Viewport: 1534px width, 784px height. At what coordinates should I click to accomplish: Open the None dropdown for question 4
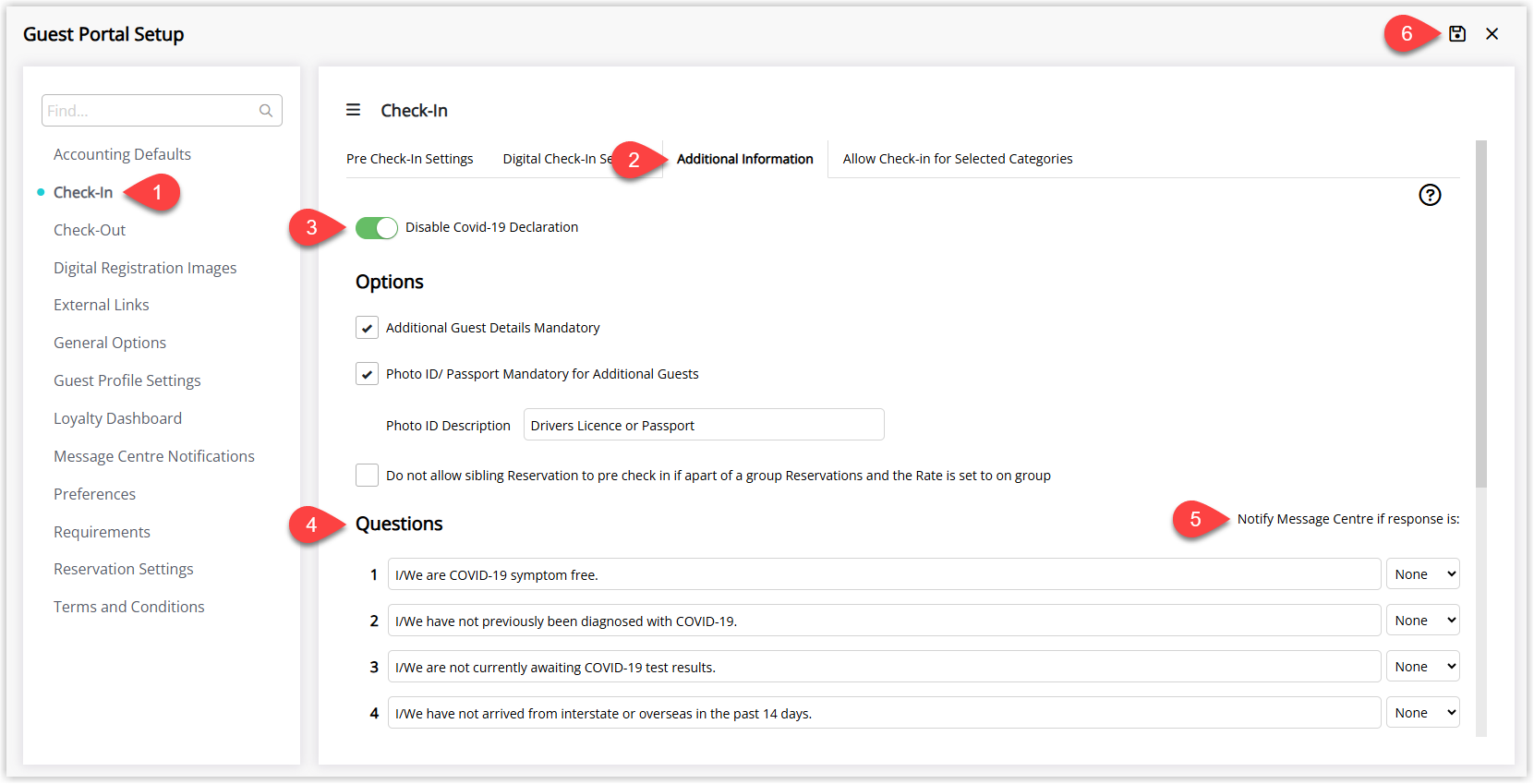1422,713
